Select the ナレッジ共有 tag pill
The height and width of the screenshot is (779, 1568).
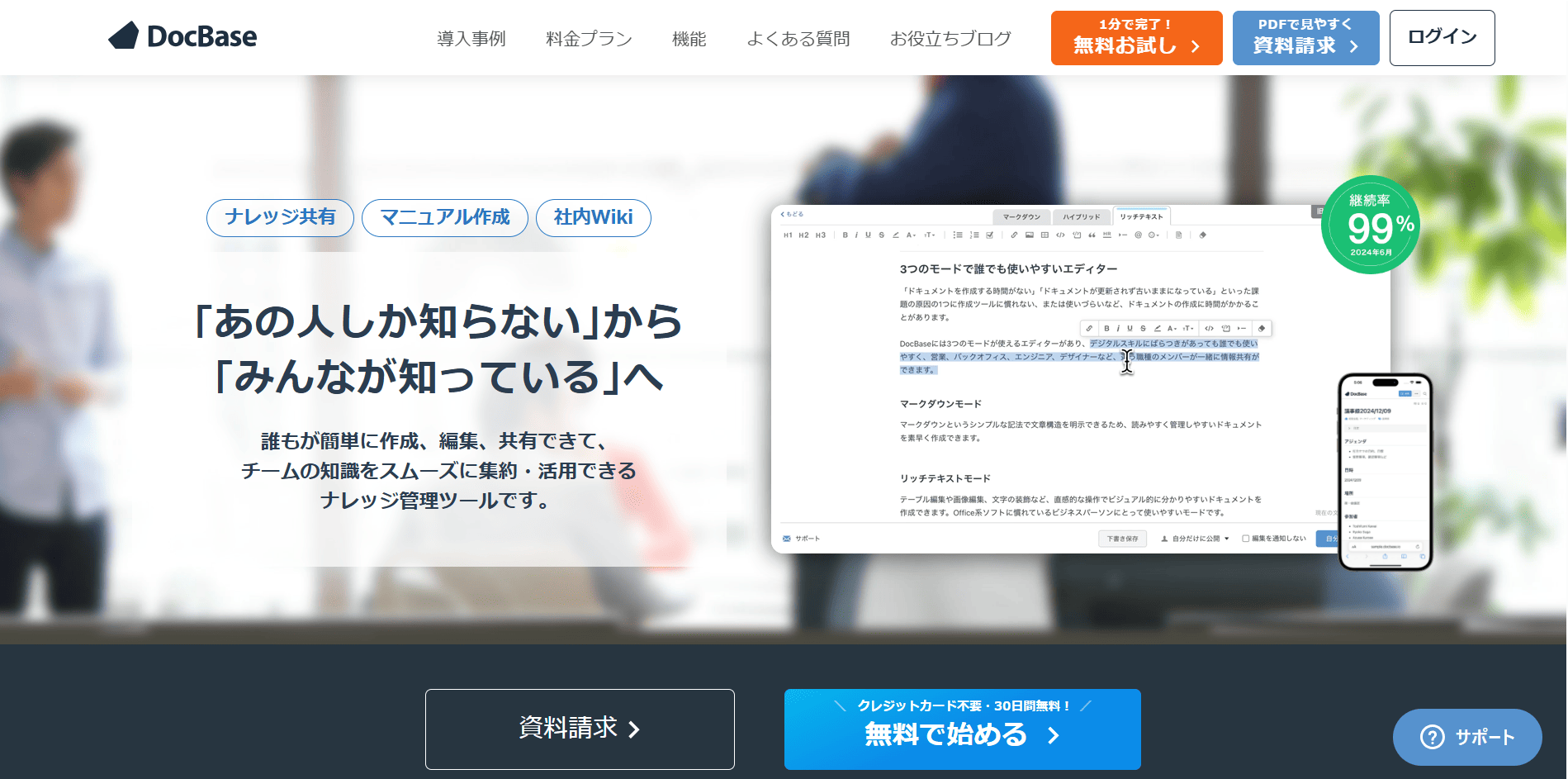pyautogui.click(x=280, y=218)
